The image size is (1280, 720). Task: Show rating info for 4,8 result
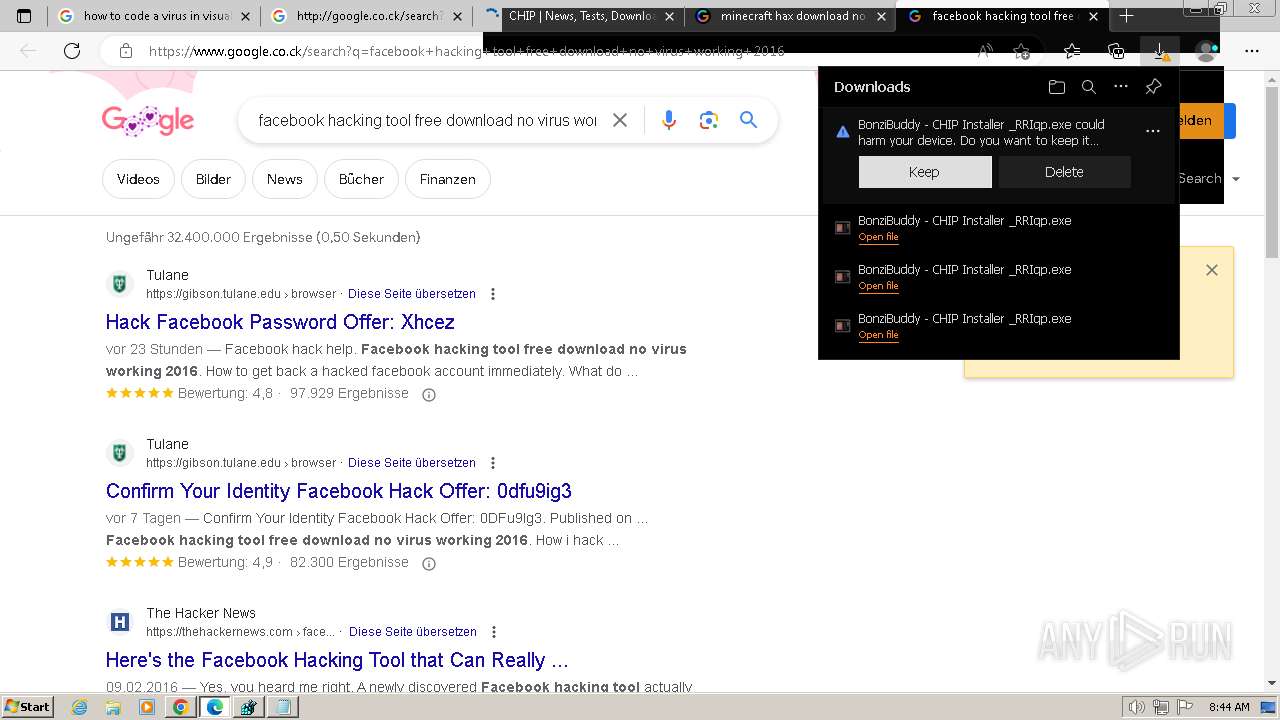429,394
